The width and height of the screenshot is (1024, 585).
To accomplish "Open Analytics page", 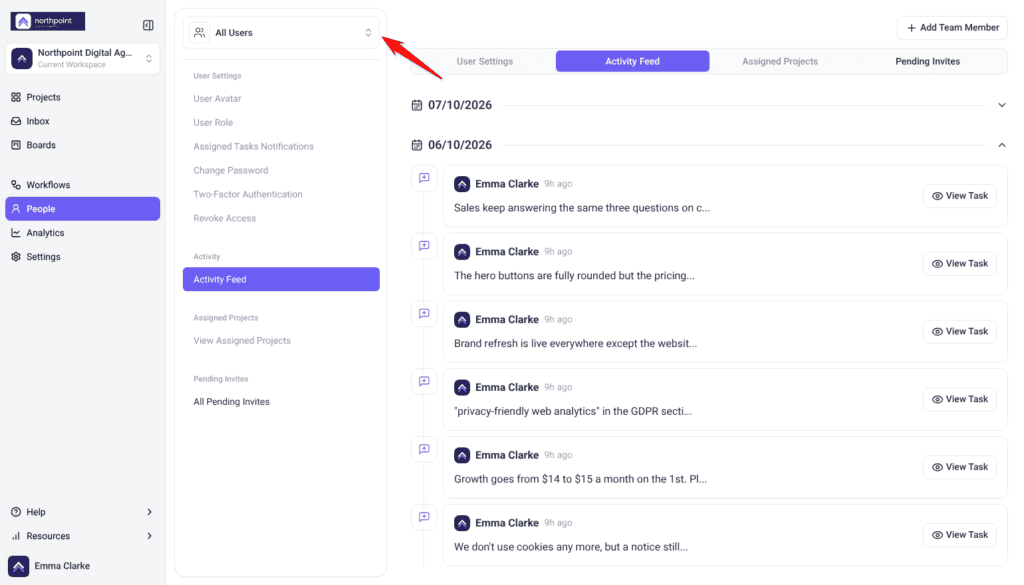I will 82,233.
